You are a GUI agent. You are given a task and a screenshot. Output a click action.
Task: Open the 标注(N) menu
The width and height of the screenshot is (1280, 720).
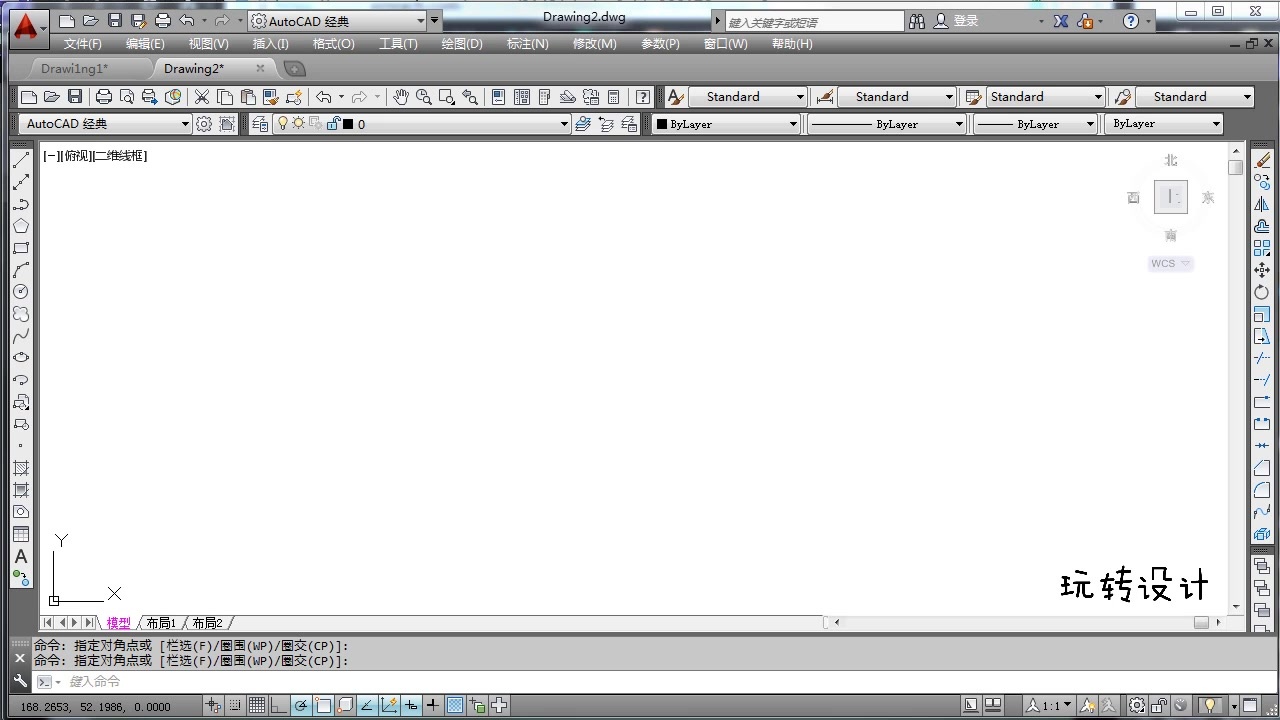coord(527,44)
